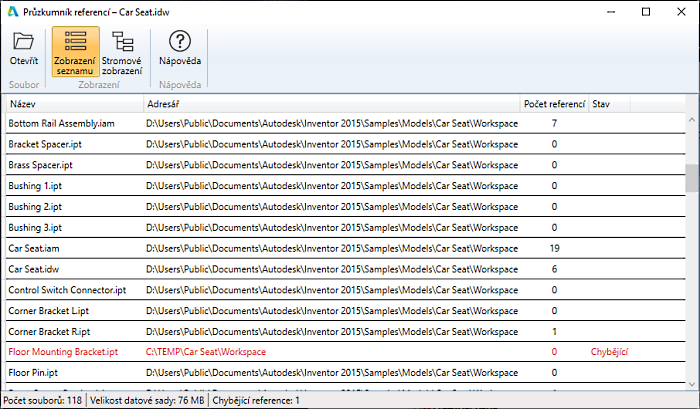Click reference count 7 for Bottom Rail Assembly
The height and width of the screenshot is (409, 700).
point(554,123)
